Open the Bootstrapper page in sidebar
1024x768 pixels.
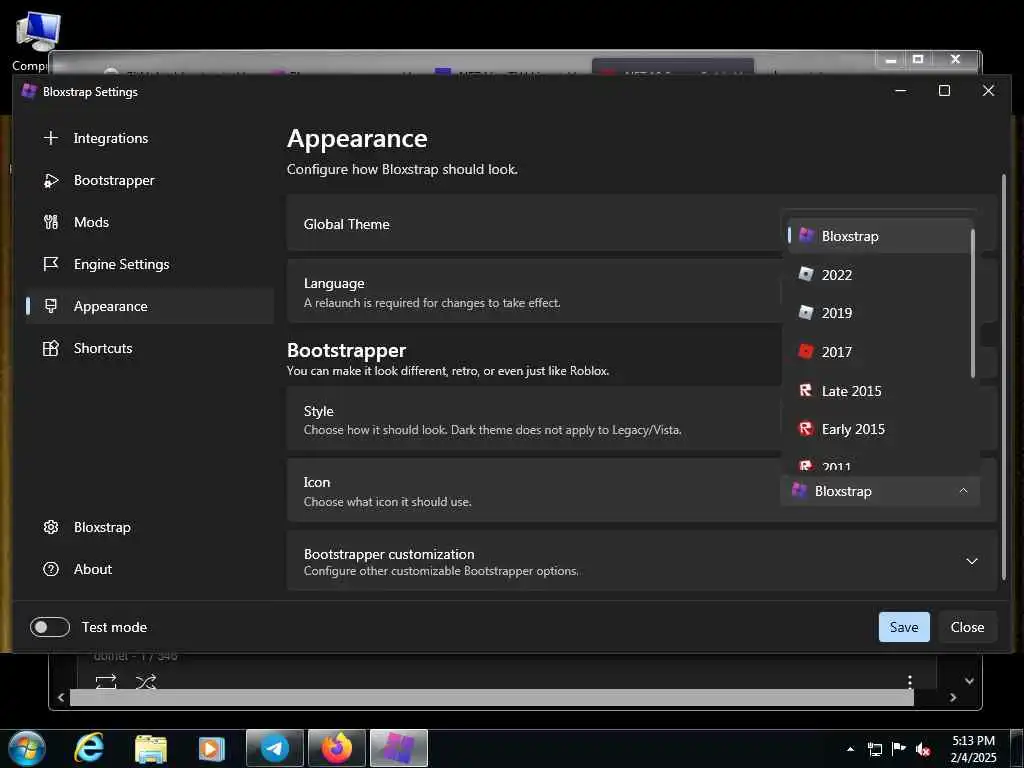(x=150, y=180)
